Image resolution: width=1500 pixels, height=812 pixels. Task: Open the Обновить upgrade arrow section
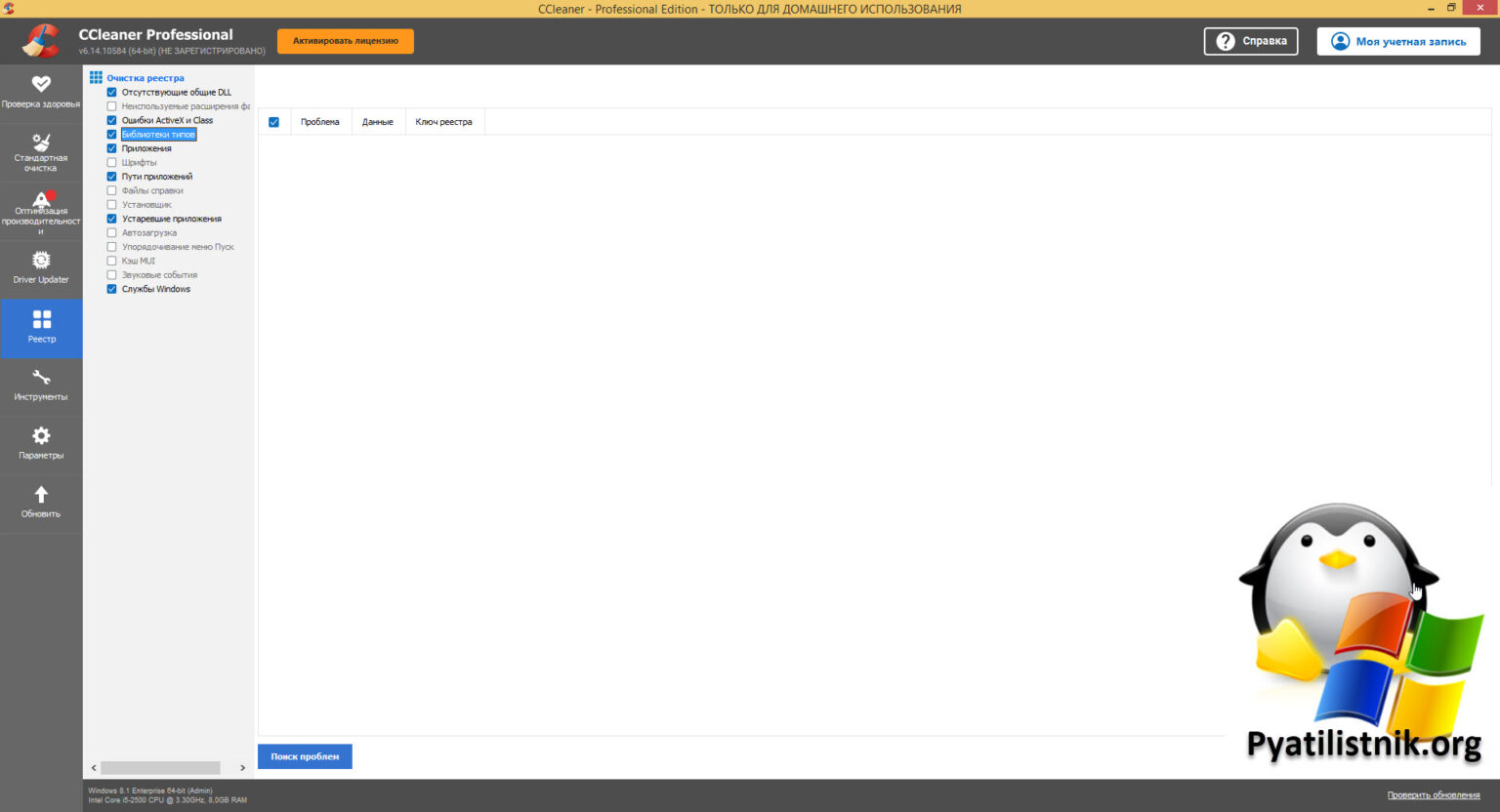[x=41, y=503]
